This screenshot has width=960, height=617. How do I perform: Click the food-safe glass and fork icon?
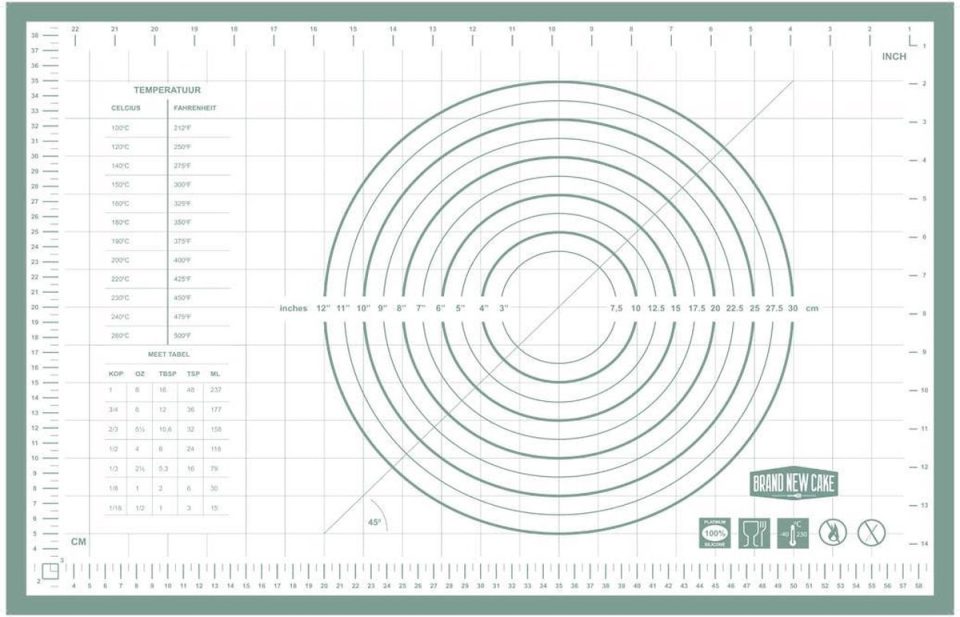pyautogui.click(x=754, y=533)
